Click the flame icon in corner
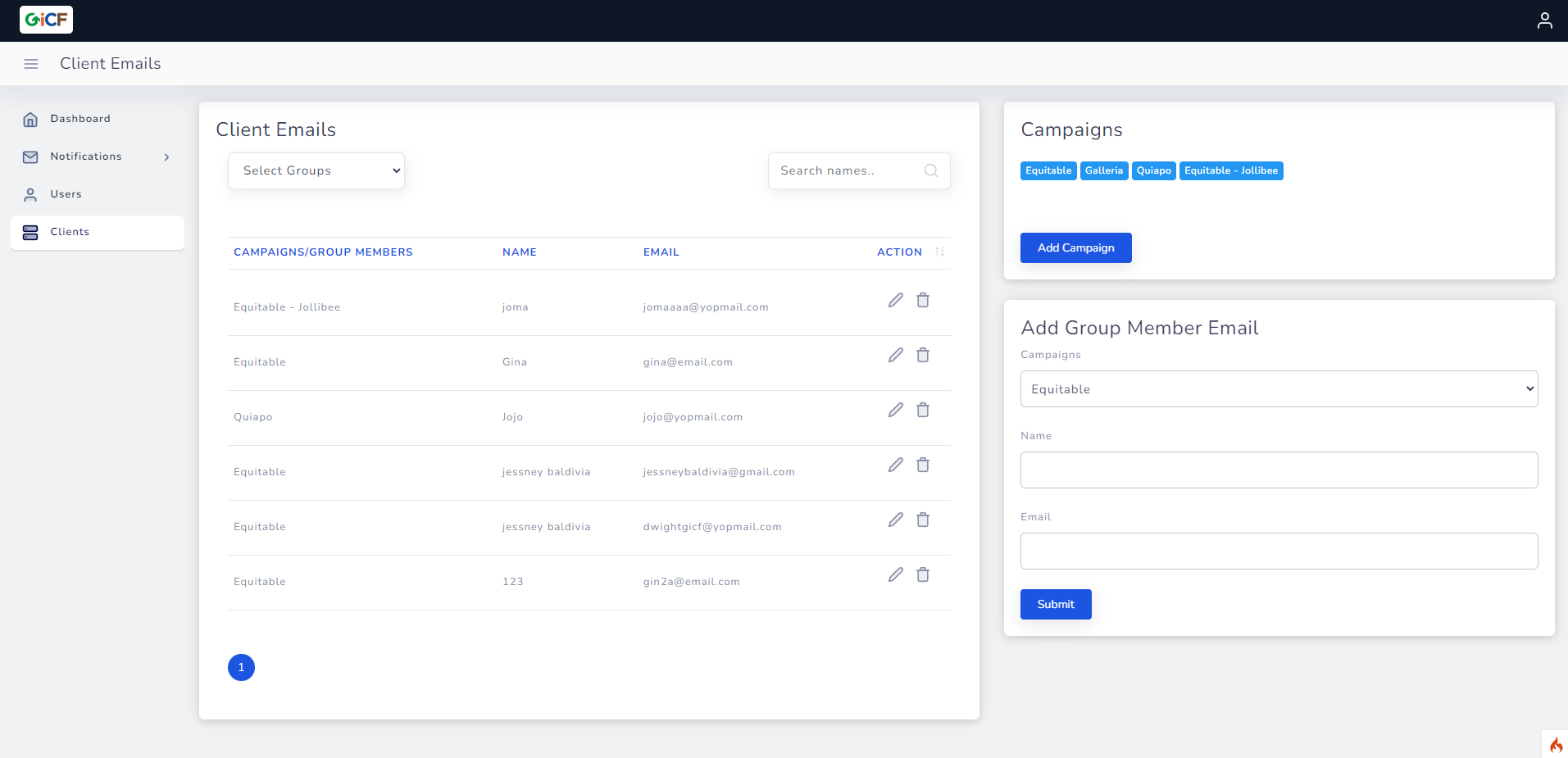Viewport: 1568px width, 758px height. pyautogui.click(x=1555, y=745)
